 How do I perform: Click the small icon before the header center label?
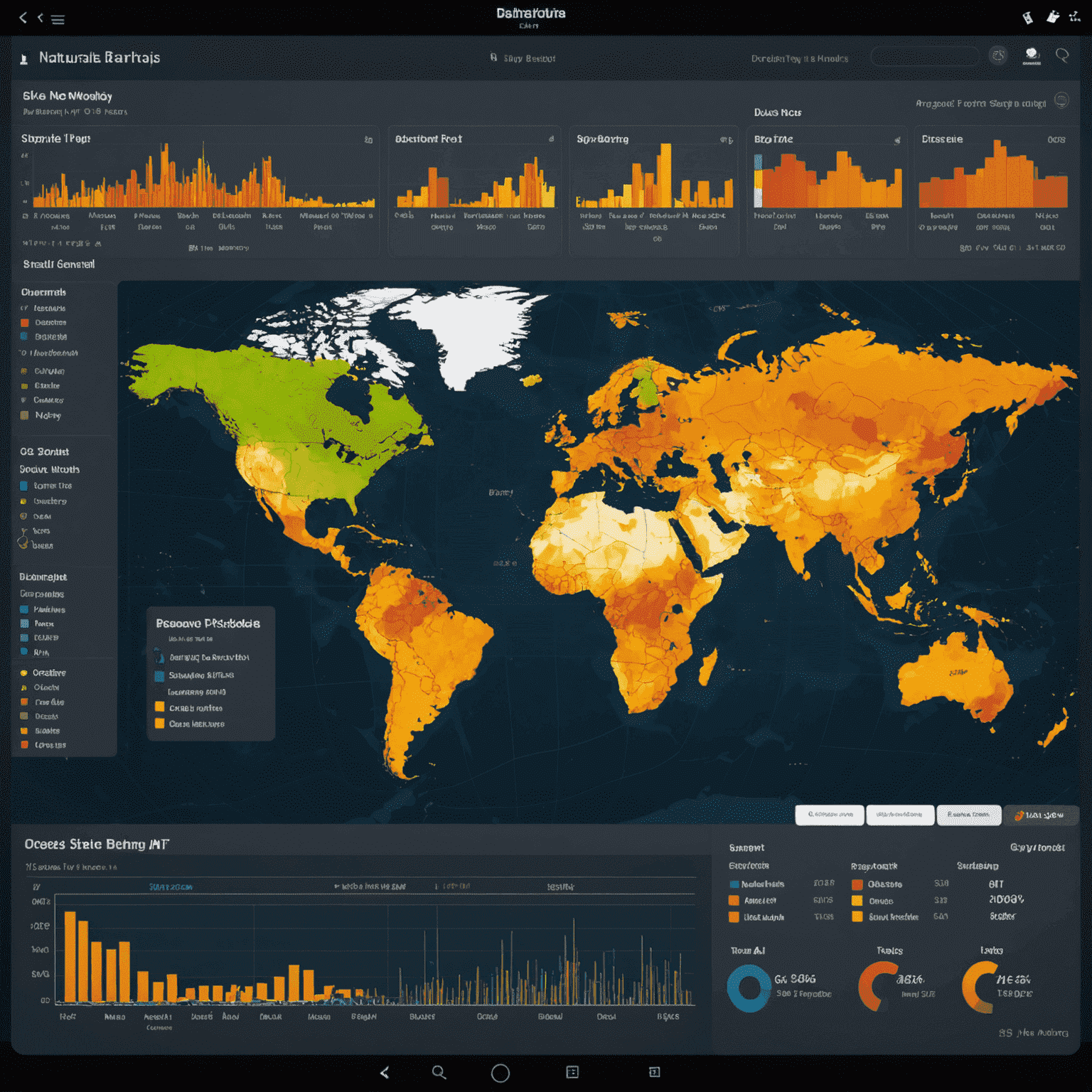pos(493,58)
